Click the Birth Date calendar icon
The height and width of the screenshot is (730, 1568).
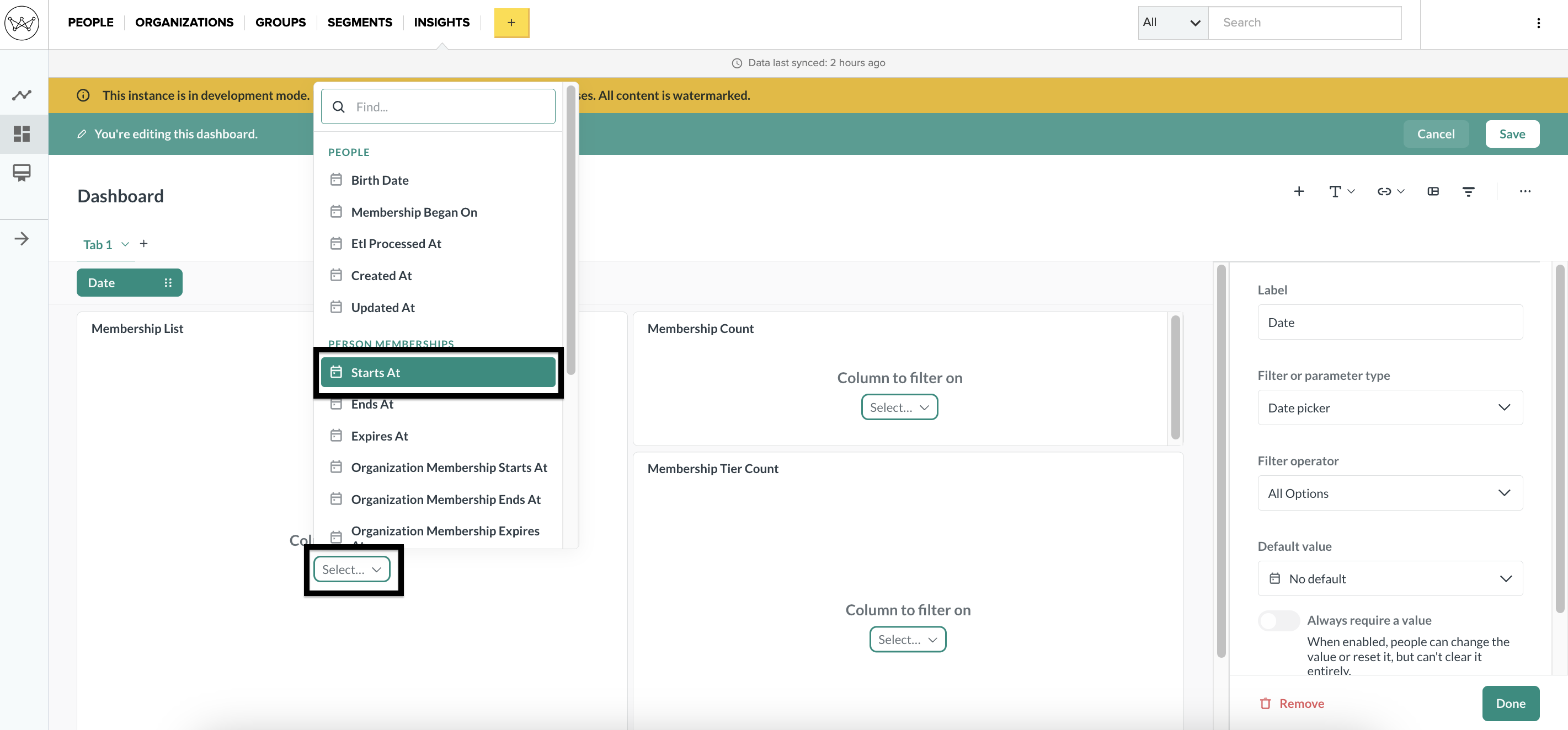coord(336,179)
